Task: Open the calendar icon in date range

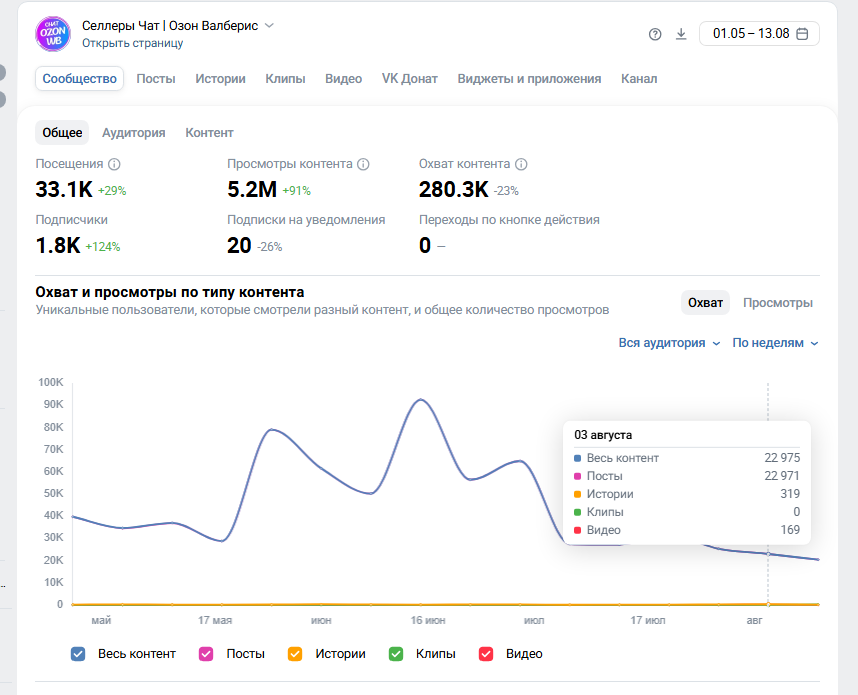Action: (802, 34)
